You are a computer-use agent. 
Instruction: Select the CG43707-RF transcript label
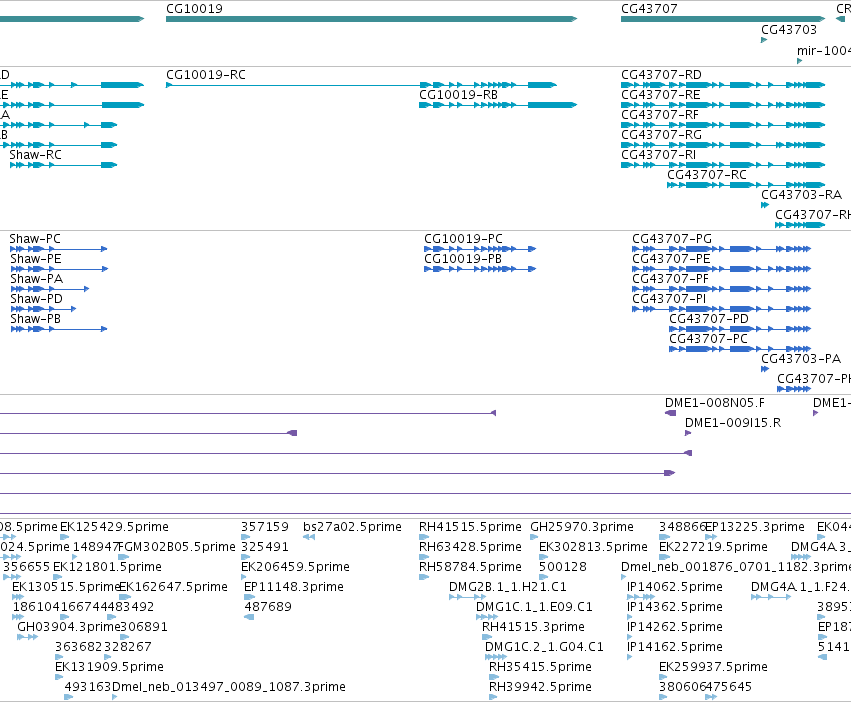click(x=660, y=115)
